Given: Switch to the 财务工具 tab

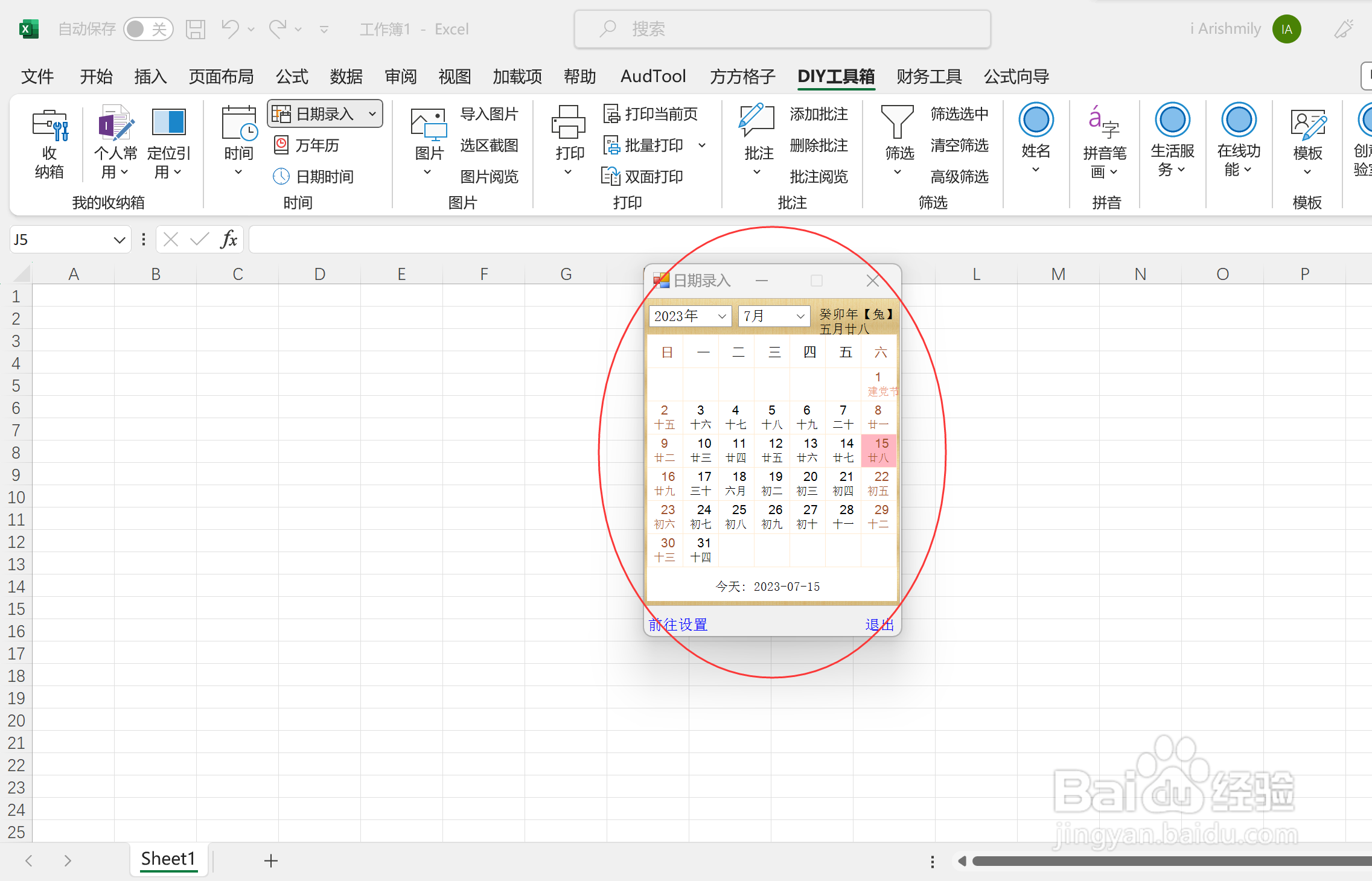Looking at the screenshot, I should pyautogui.click(x=929, y=77).
